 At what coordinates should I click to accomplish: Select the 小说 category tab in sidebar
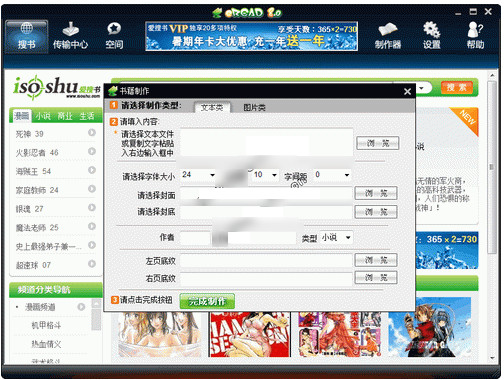click(x=43, y=116)
